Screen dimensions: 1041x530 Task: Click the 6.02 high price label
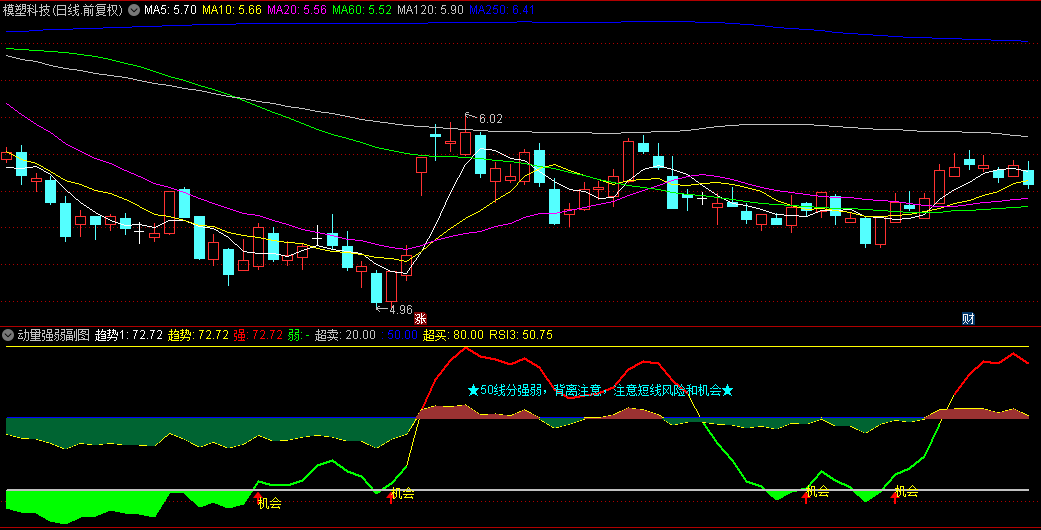tap(491, 119)
